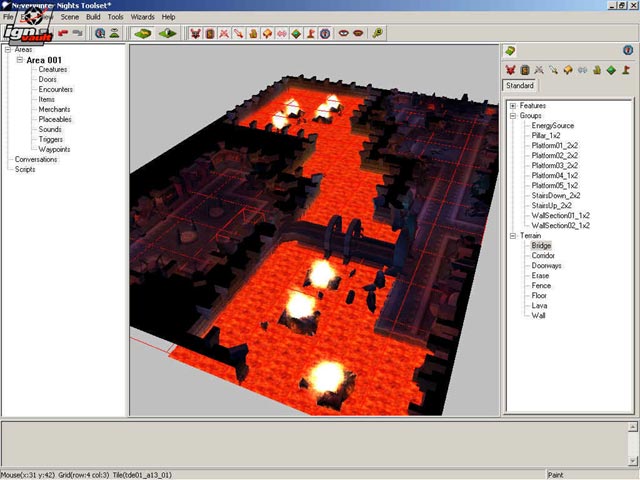
Task: Collapse the Area 001 node
Action: (x=19, y=60)
